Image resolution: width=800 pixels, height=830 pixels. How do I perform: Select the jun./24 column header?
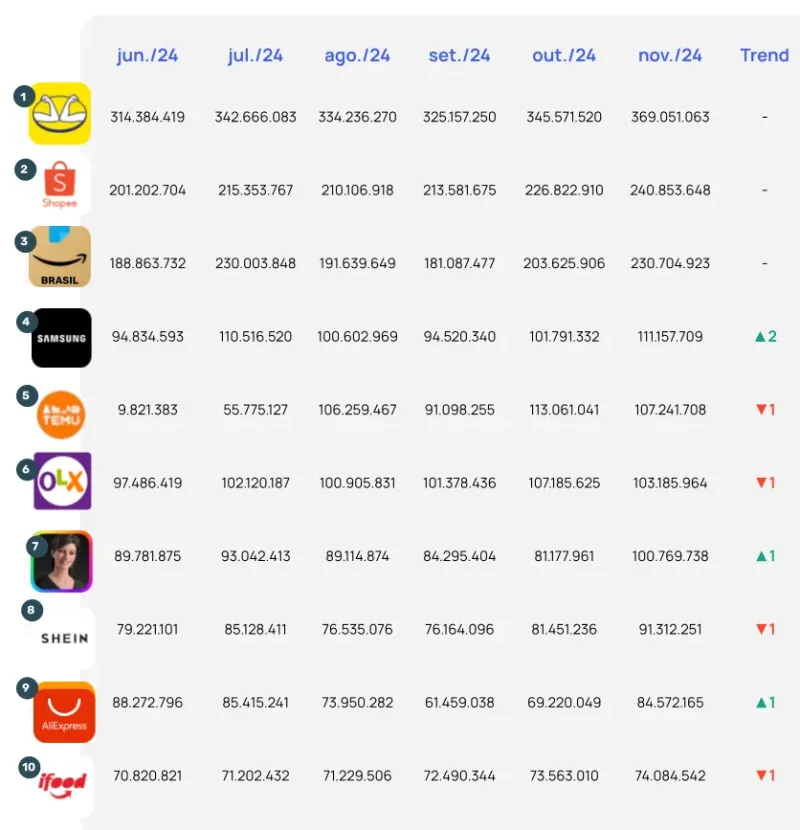(147, 56)
